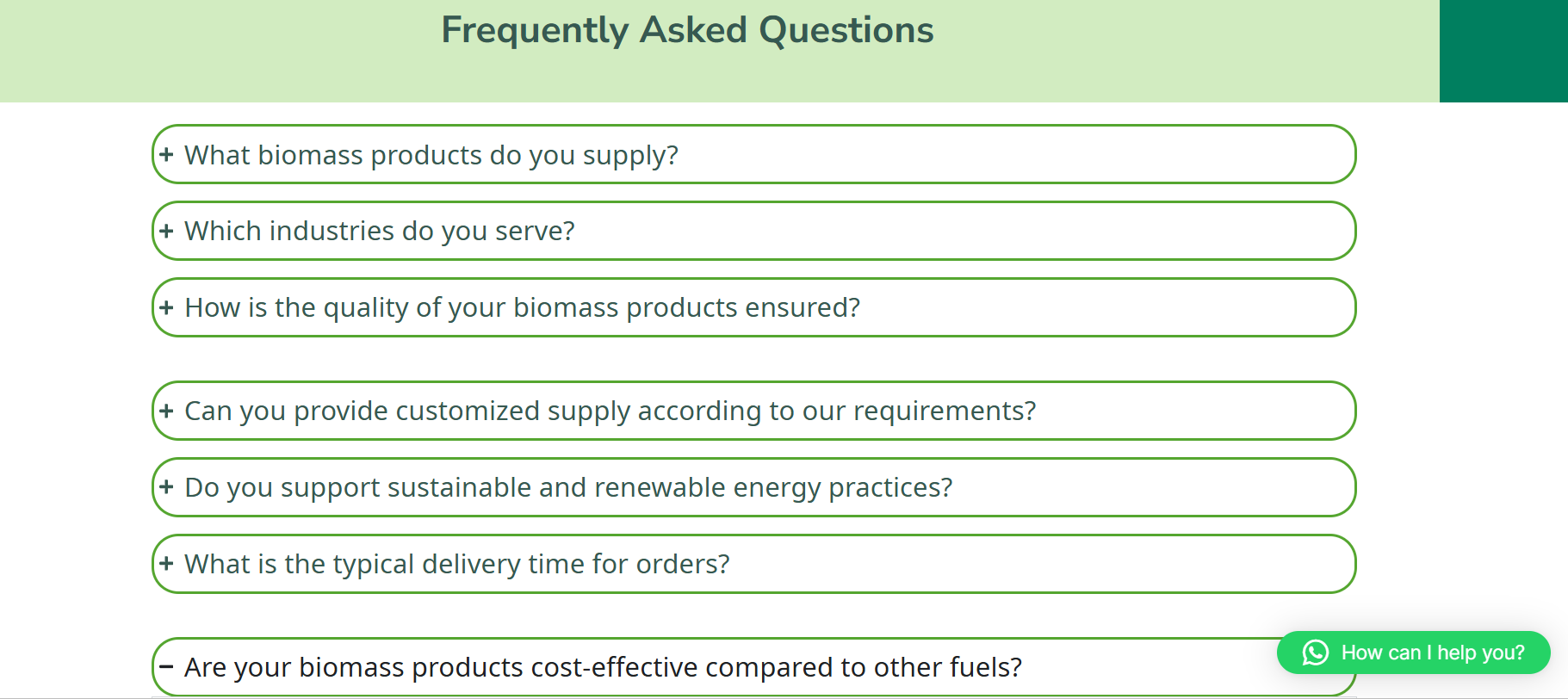Image resolution: width=1568 pixels, height=699 pixels.
Task: Open 'How is the quality' FAQ entry
Action: pyautogui.click(x=523, y=307)
